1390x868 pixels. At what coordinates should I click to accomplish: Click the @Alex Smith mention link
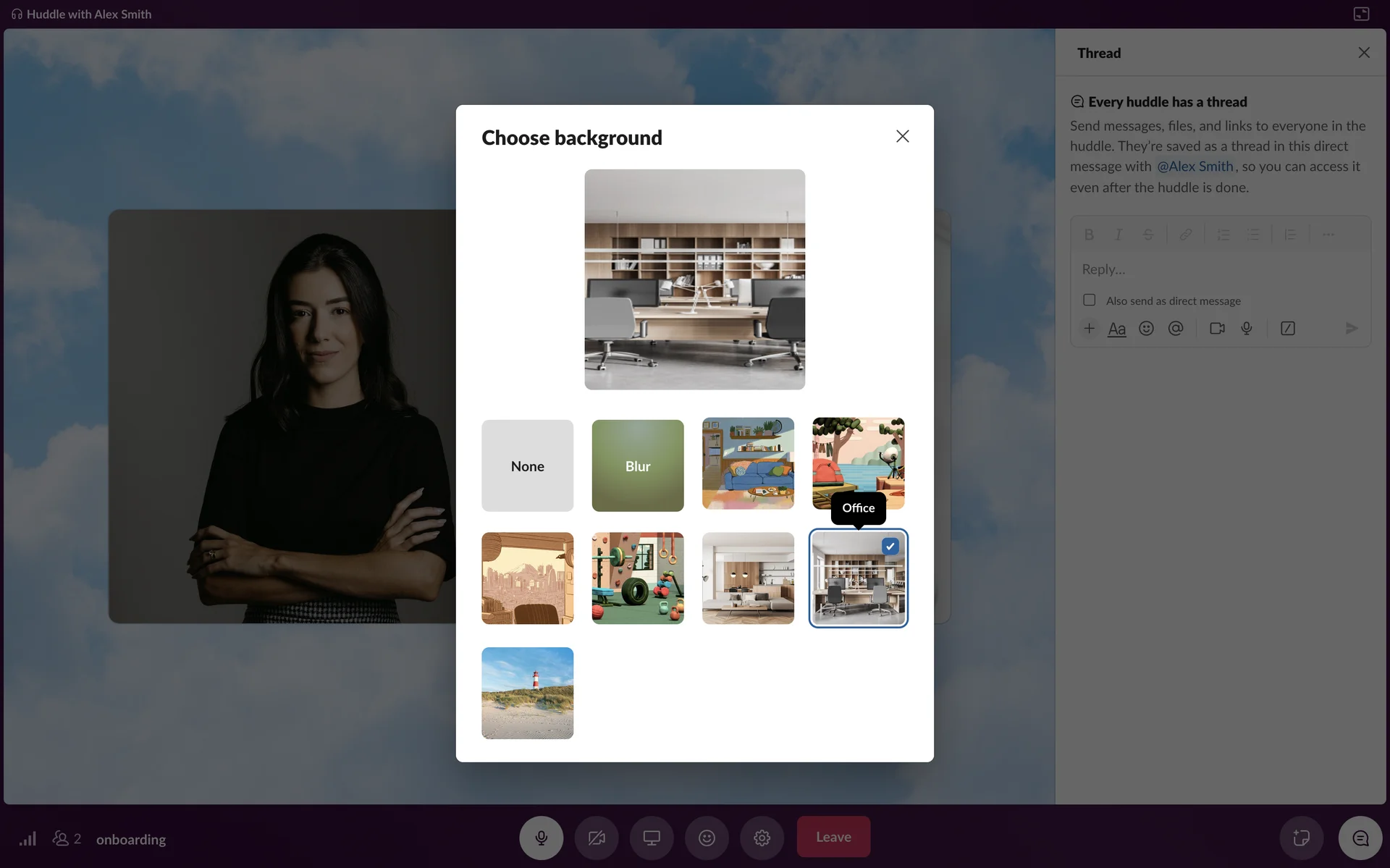(x=1195, y=167)
